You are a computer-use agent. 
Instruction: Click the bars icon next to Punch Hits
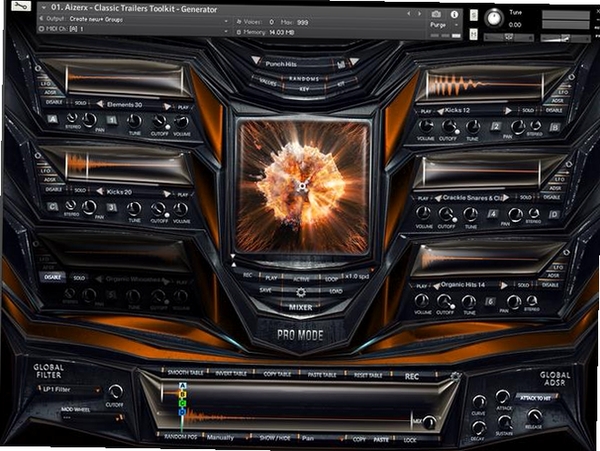[x=341, y=65]
